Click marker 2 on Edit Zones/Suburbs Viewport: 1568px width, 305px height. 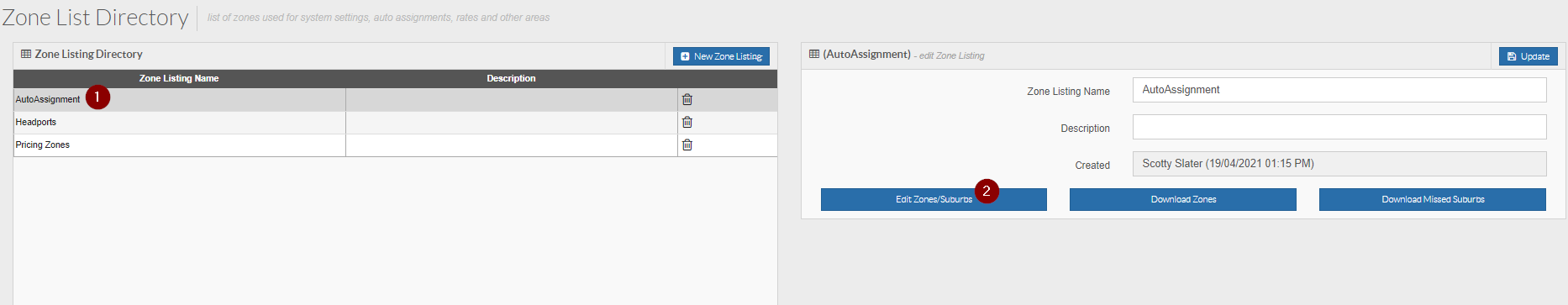pos(987,191)
